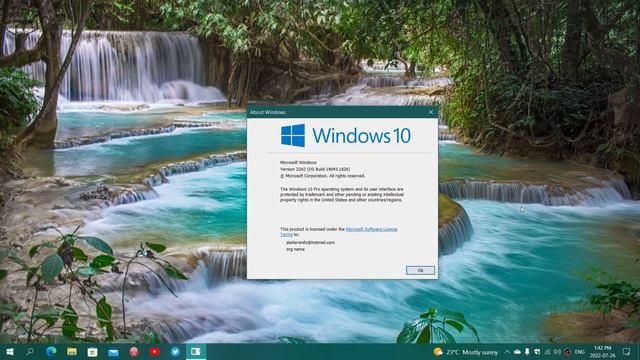The height and width of the screenshot is (360, 640).
Task: Open clock and calendar at 1:42 PM
Action: [602, 352]
